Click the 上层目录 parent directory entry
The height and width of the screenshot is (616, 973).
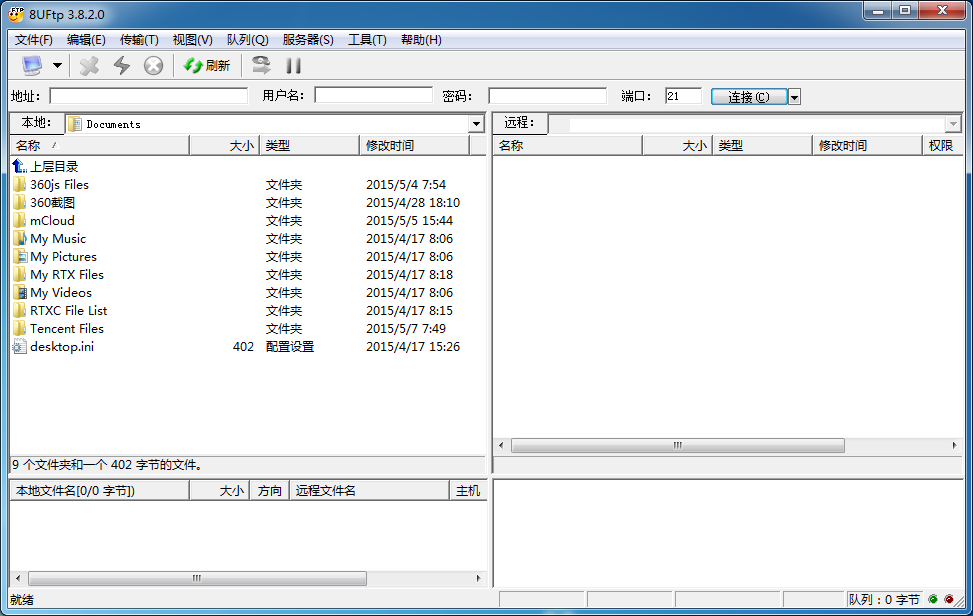[53, 167]
